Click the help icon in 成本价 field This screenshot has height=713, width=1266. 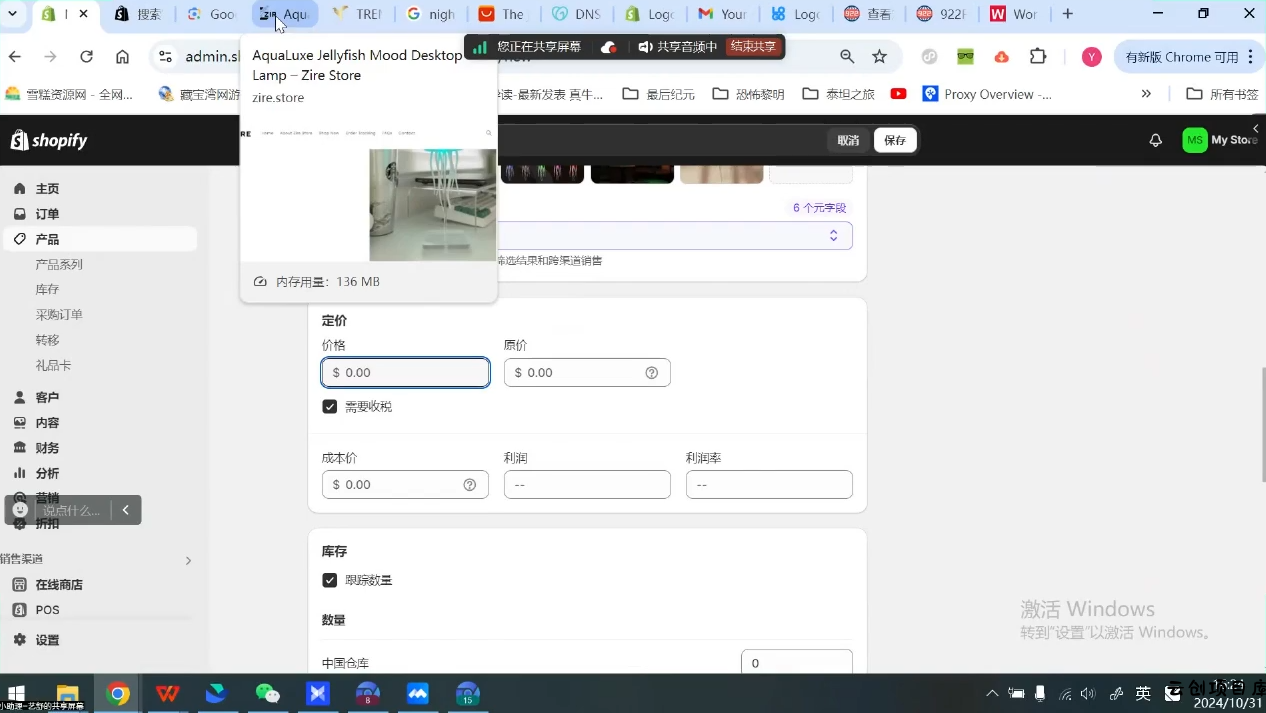[470, 485]
